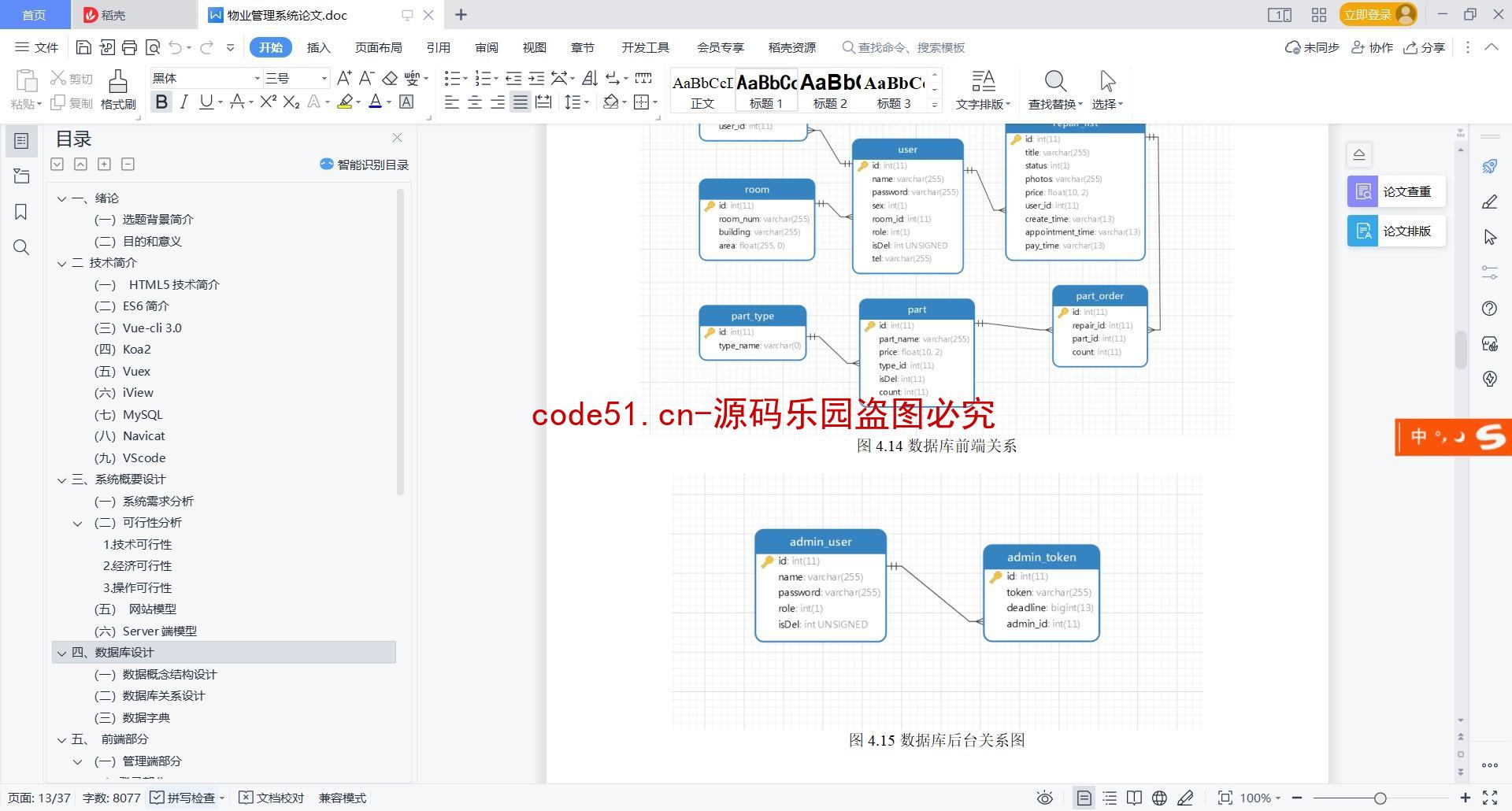The width and height of the screenshot is (1512, 811).
Task: Collapse the (二) 可行性分析 outline node
Action: 77,523
